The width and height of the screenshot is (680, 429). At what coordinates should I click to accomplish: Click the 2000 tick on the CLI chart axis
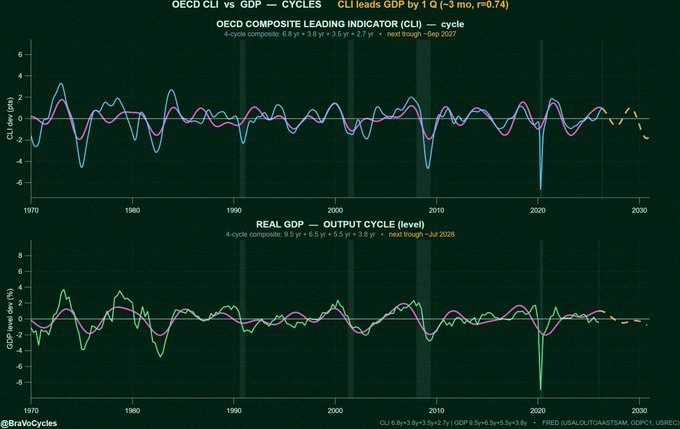335,210
